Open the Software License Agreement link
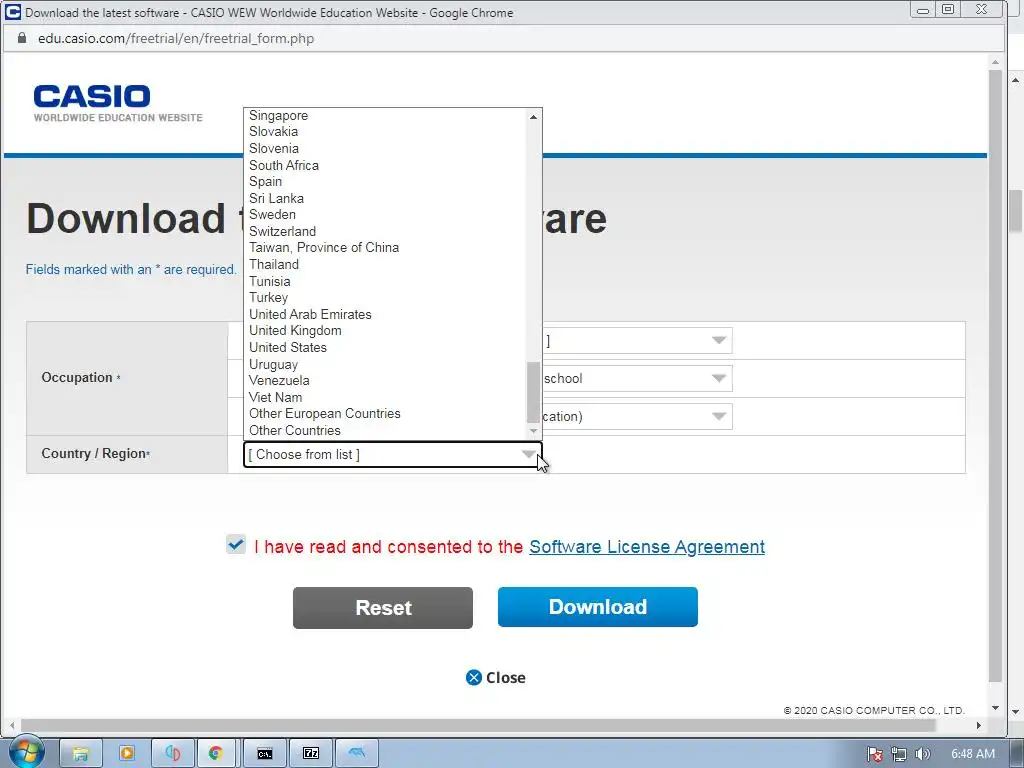Viewport: 1024px width, 768px height. click(647, 547)
